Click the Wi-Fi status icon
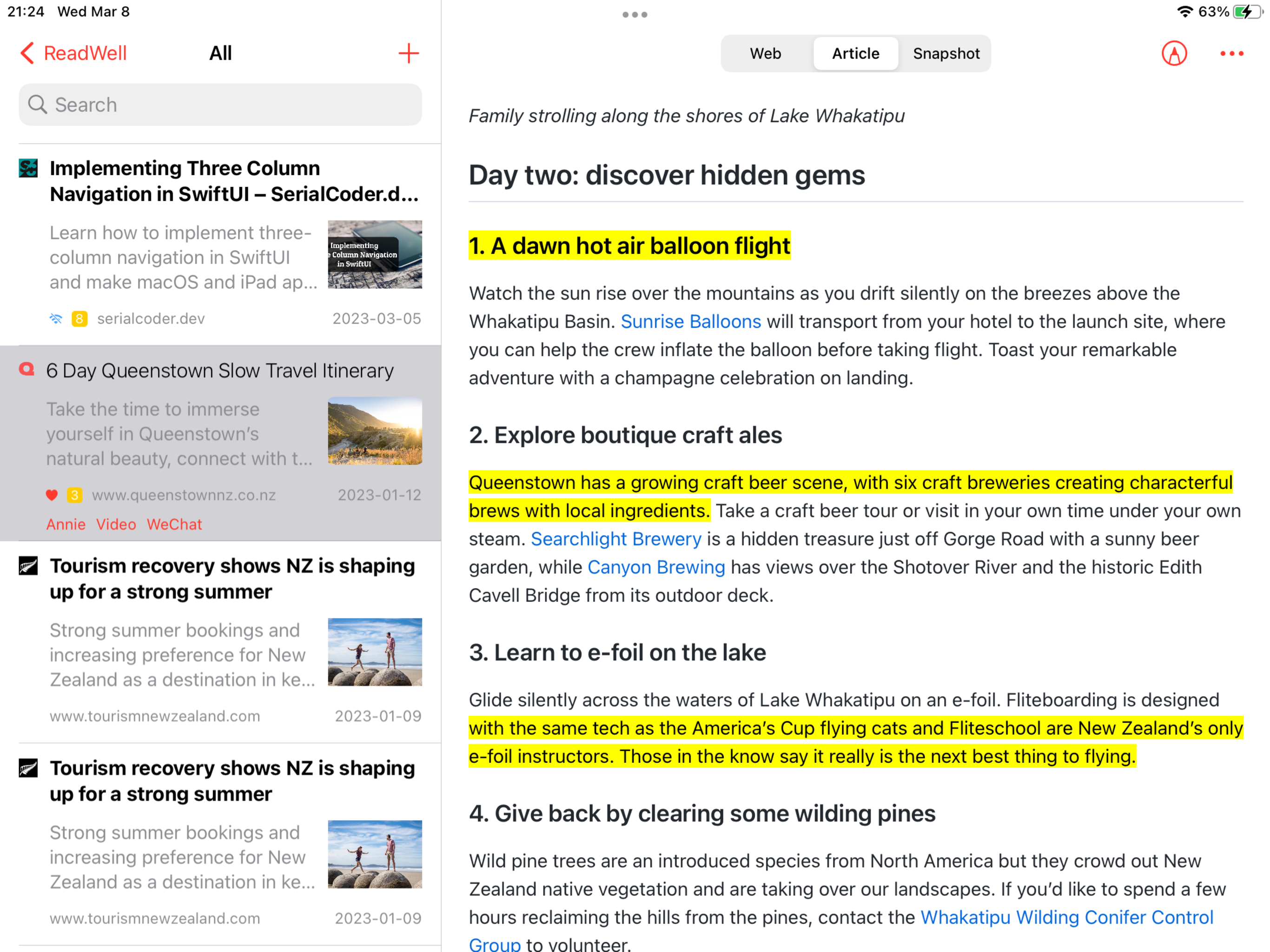 (1185, 12)
